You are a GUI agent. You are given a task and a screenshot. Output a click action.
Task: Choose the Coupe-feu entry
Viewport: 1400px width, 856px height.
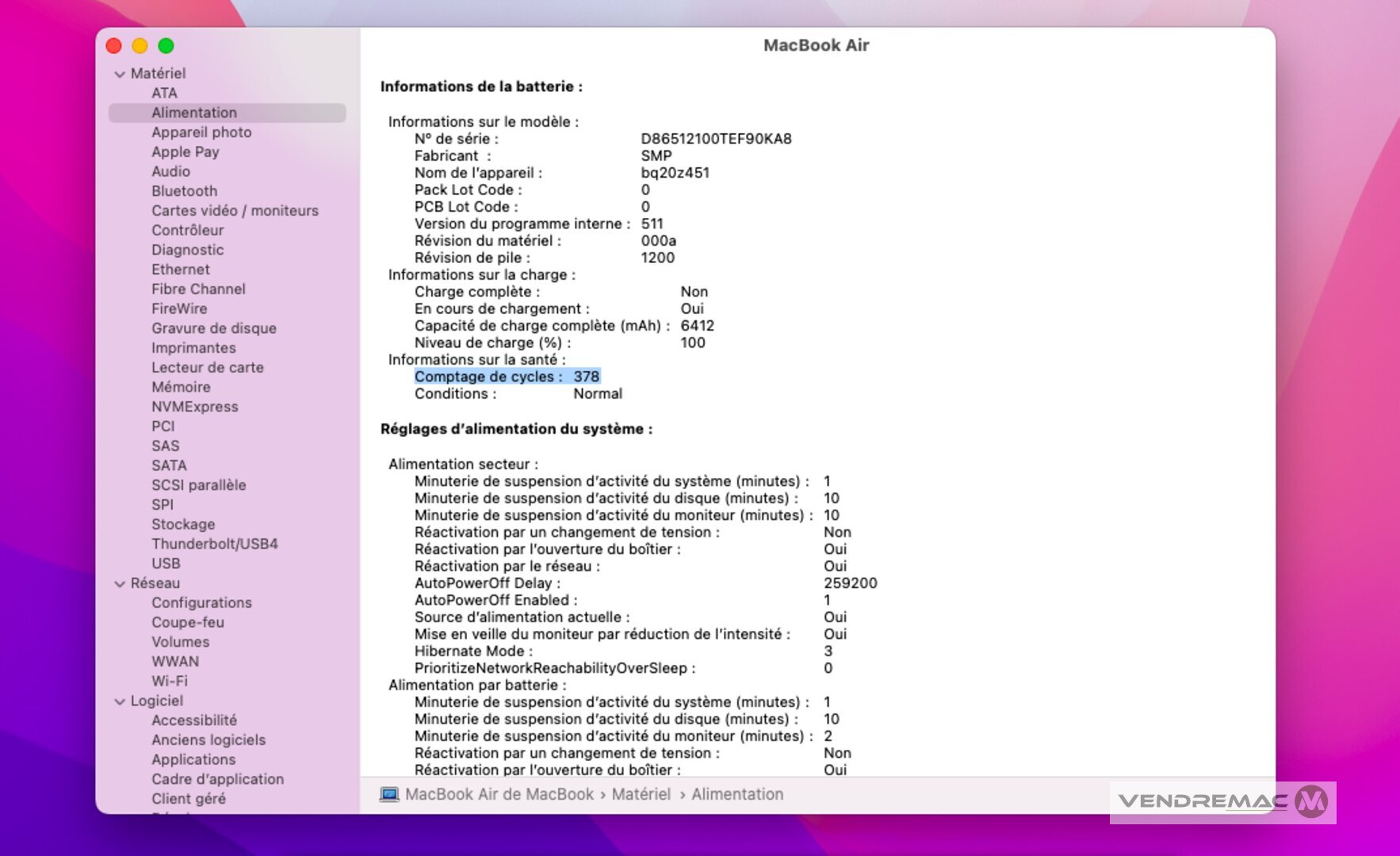(188, 622)
